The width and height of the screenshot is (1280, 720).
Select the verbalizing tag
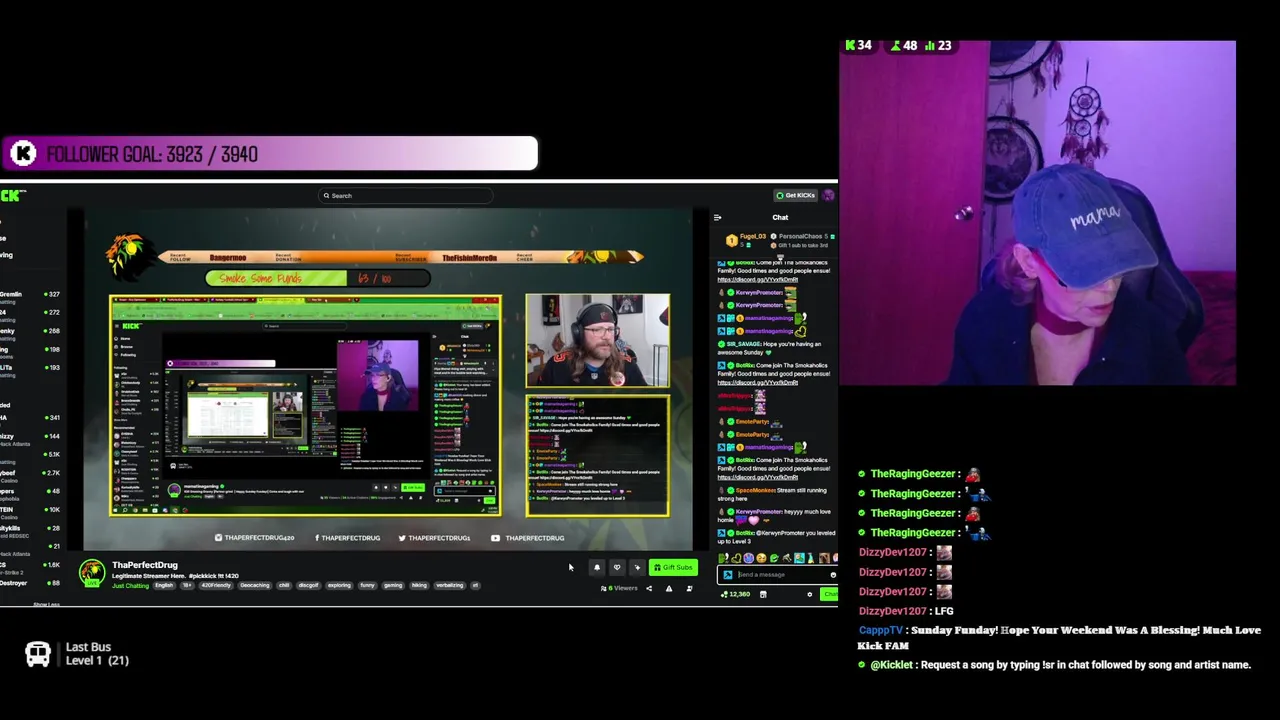pyautogui.click(x=449, y=585)
